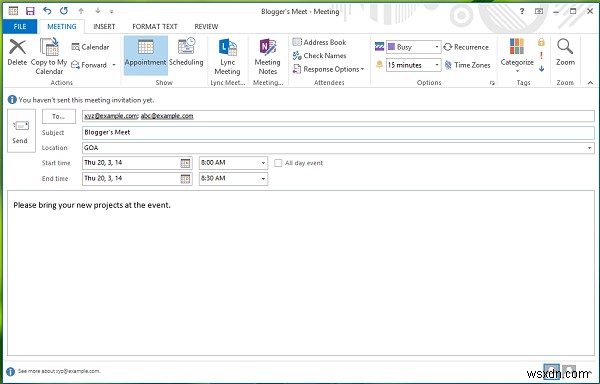This screenshot has height=384, width=600.
Task: Open the Categorize color menu
Action: point(517,56)
